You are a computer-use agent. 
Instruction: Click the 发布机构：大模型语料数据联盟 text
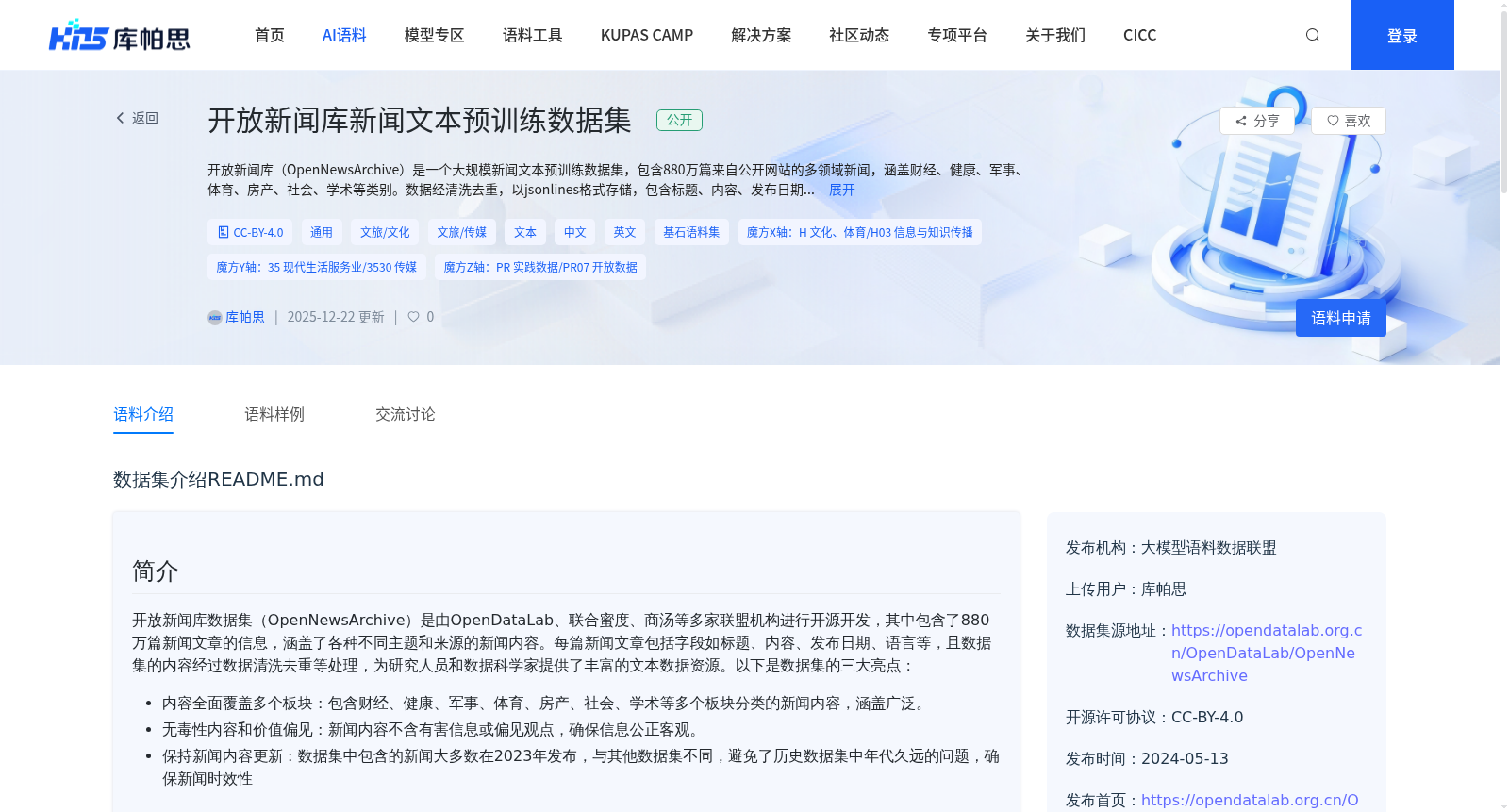pyautogui.click(x=1171, y=548)
